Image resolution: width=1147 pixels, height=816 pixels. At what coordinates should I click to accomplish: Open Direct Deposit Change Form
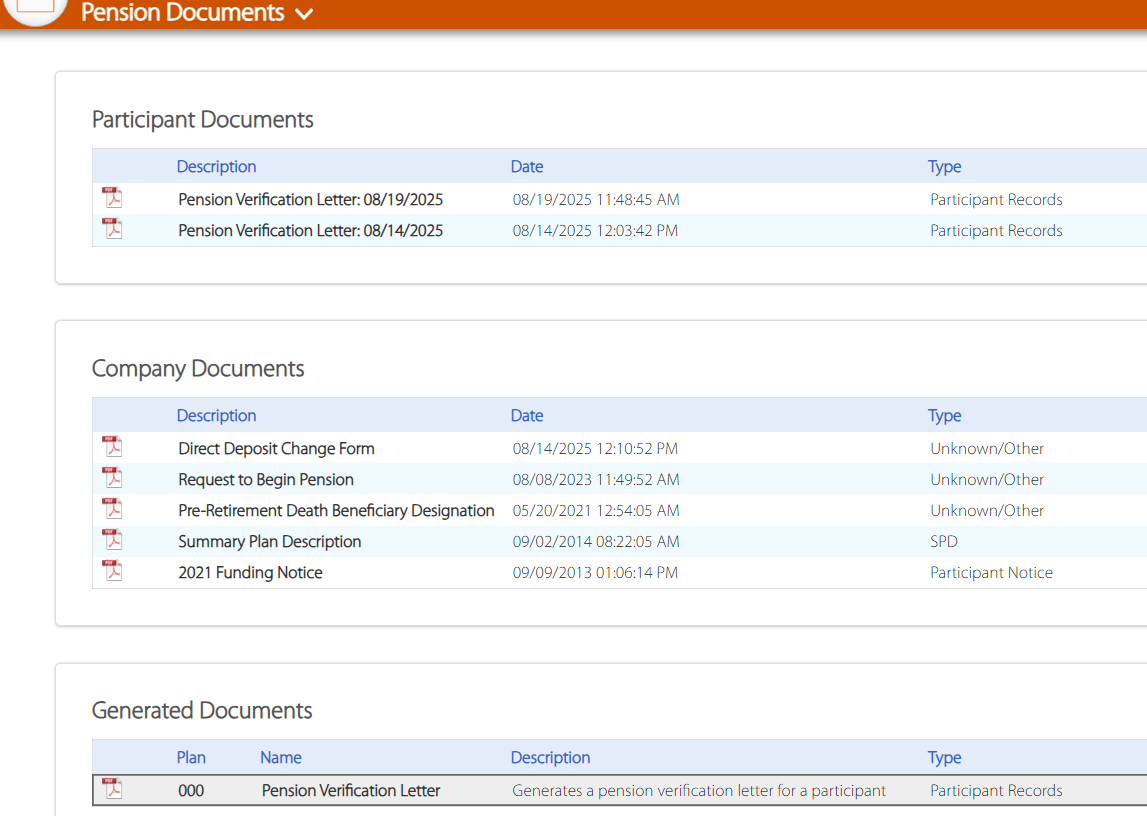click(x=277, y=448)
